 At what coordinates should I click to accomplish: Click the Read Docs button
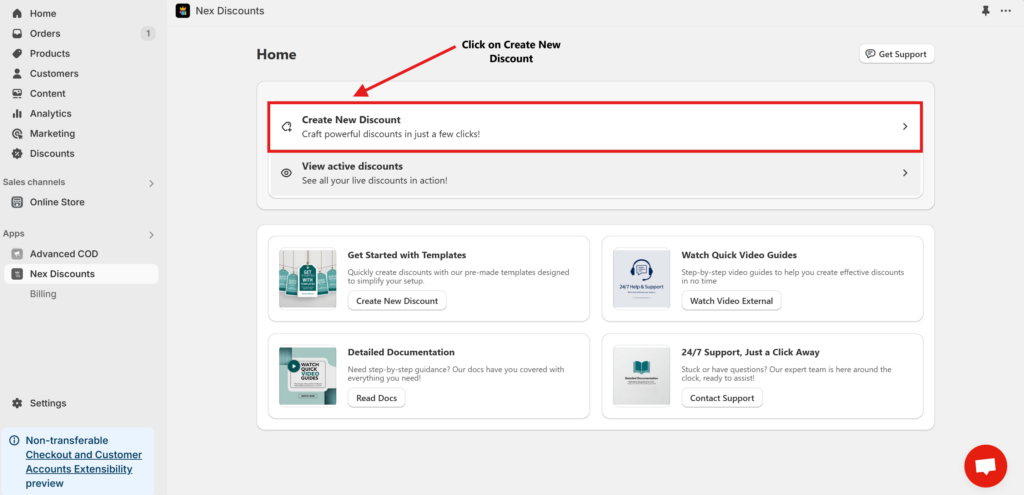click(x=376, y=398)
